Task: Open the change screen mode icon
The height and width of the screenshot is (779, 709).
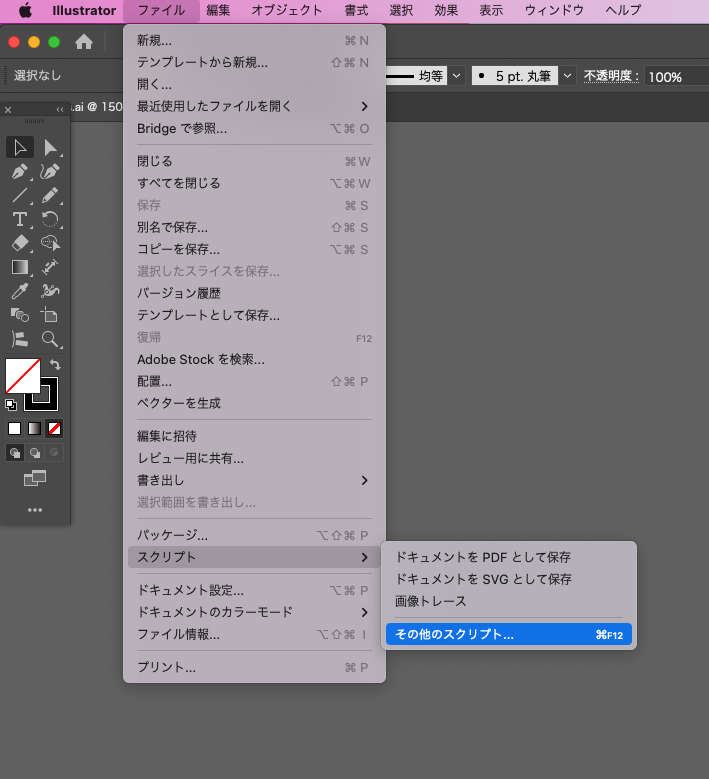Action: [35, 478]
